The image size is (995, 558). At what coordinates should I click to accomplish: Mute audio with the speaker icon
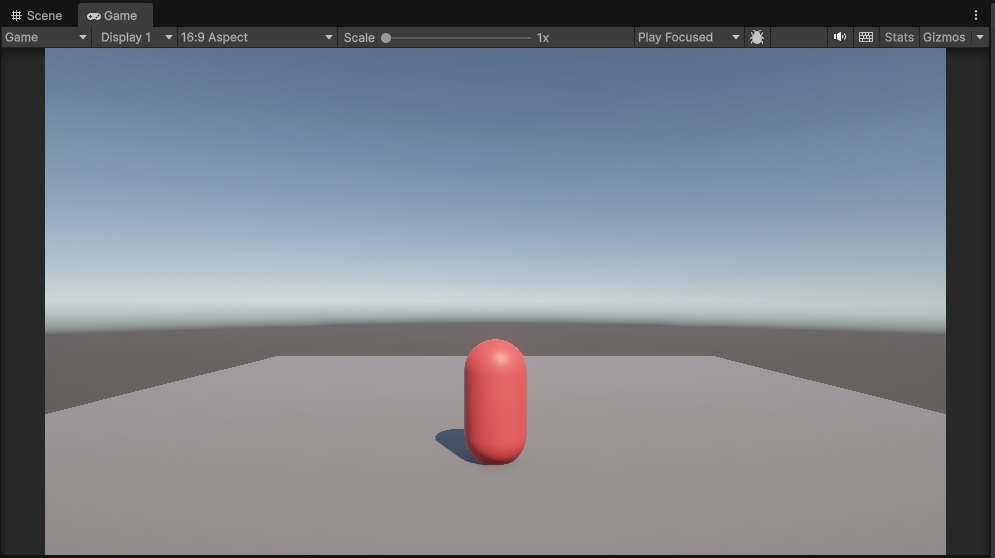point(840,37)
